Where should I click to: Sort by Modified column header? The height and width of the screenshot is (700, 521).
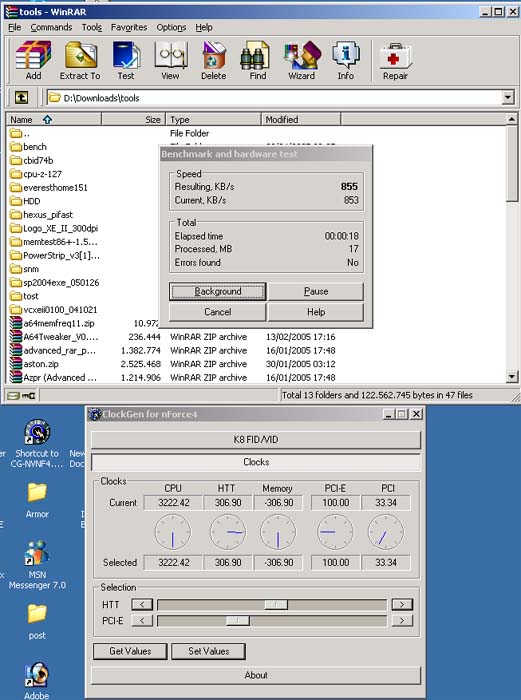[301, 120]
